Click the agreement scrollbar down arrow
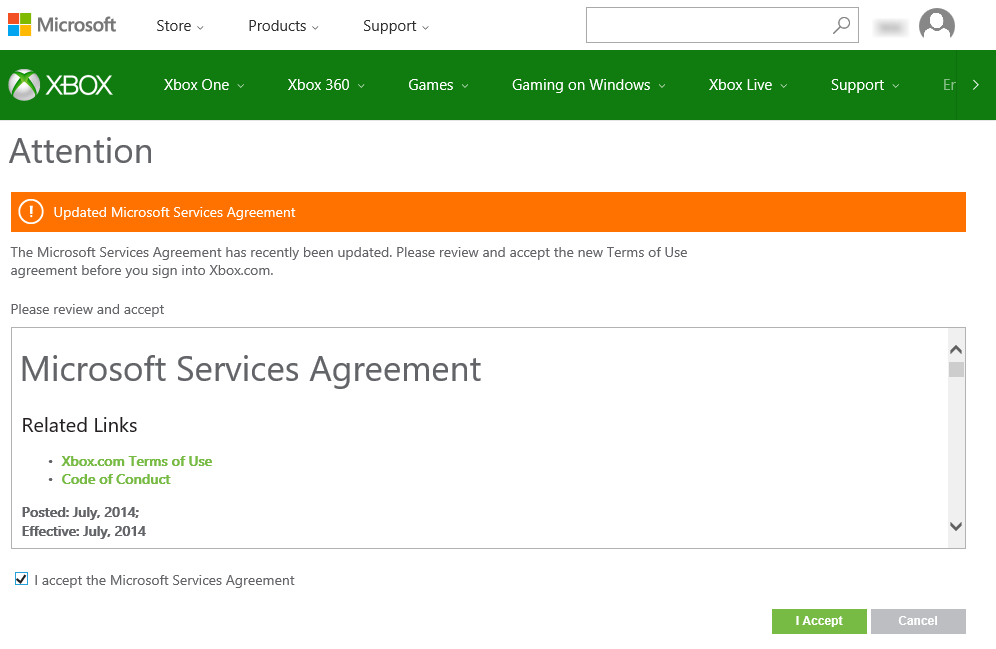The image size is (996, 649). tap(956, 526)
